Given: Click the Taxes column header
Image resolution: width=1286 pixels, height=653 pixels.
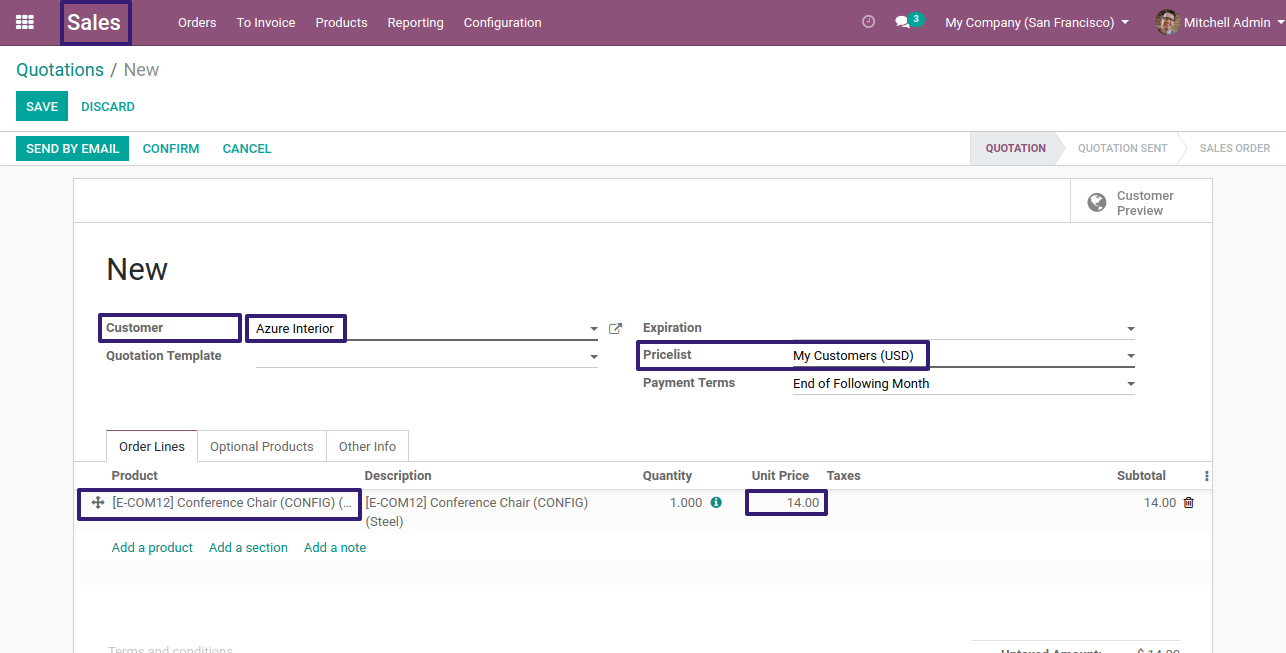Looking at the screenshot, I should point(843,476).
